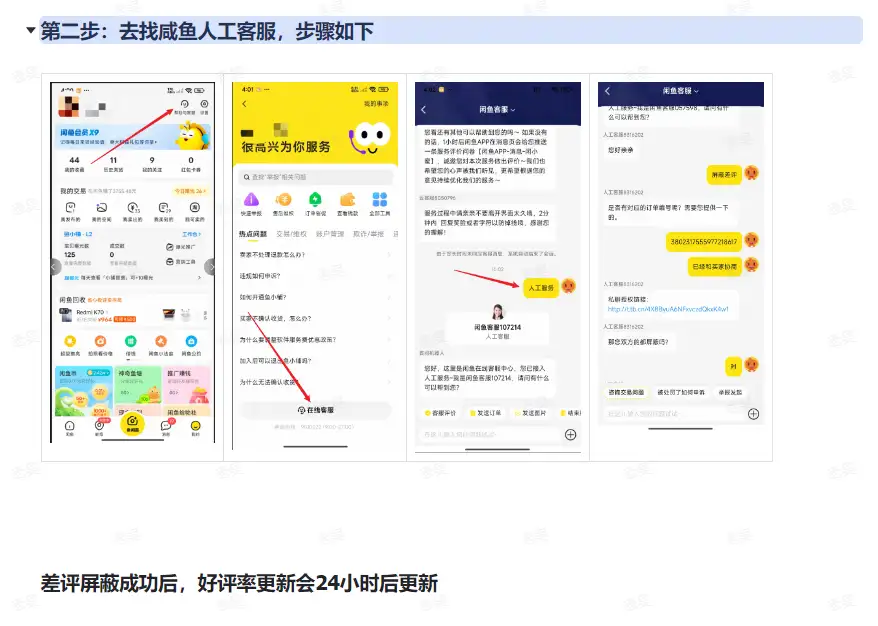Image resolution: width=878 pixels, height=626 pixels.
Task: Open the blue tb.cn authorization link
Action: pyautogui.click(x=667, y=307)
